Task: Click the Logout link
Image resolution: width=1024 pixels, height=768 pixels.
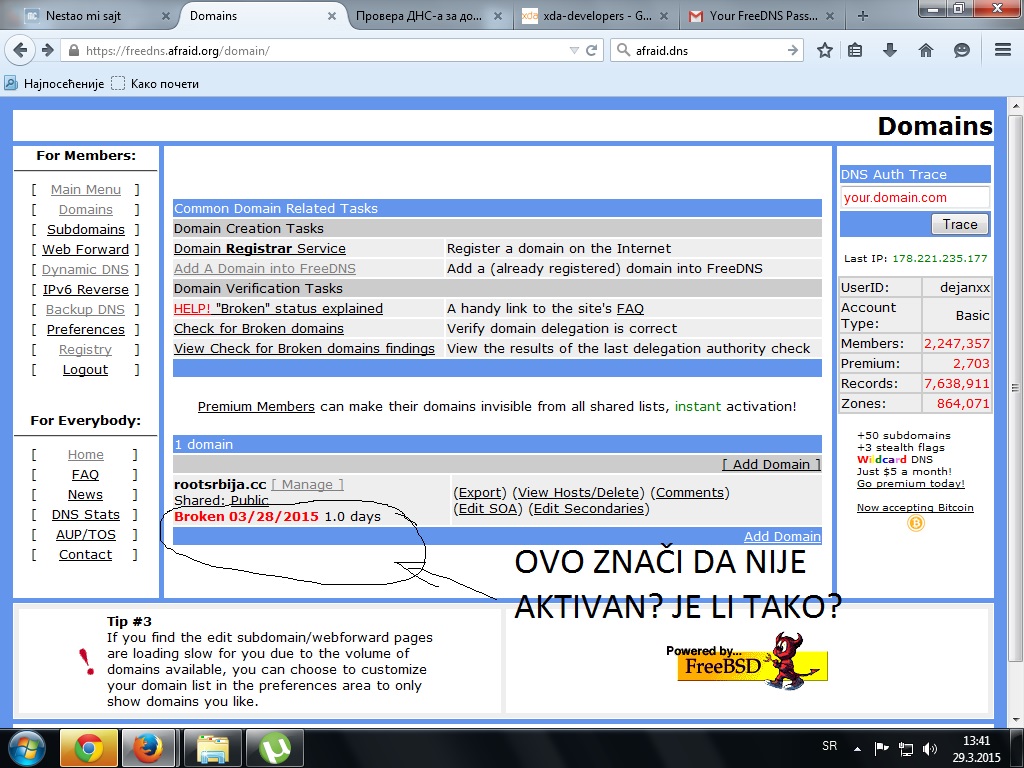Action: click(x=86, y=370)
